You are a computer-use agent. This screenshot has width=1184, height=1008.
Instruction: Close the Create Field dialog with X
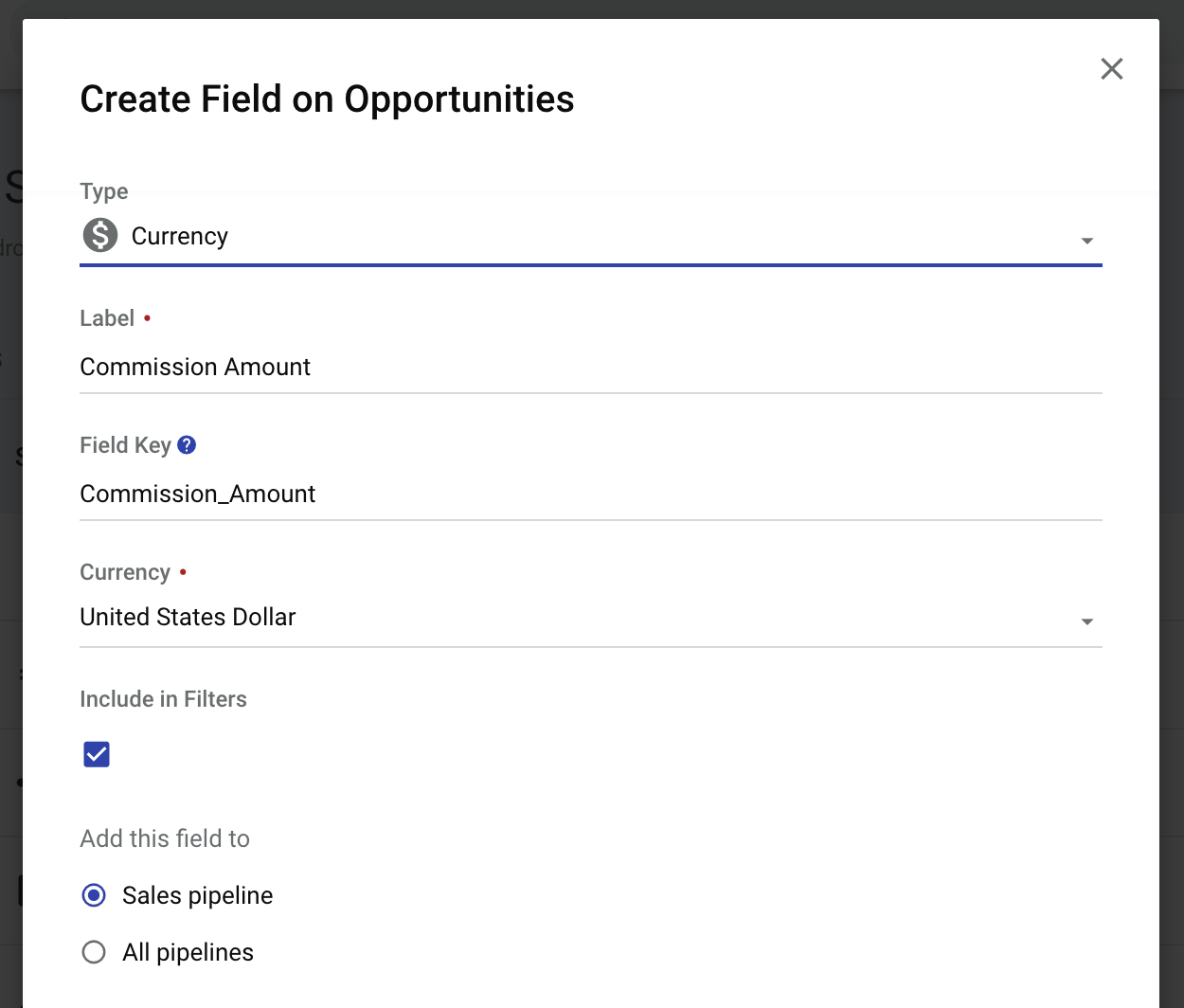pos(1112,68)
